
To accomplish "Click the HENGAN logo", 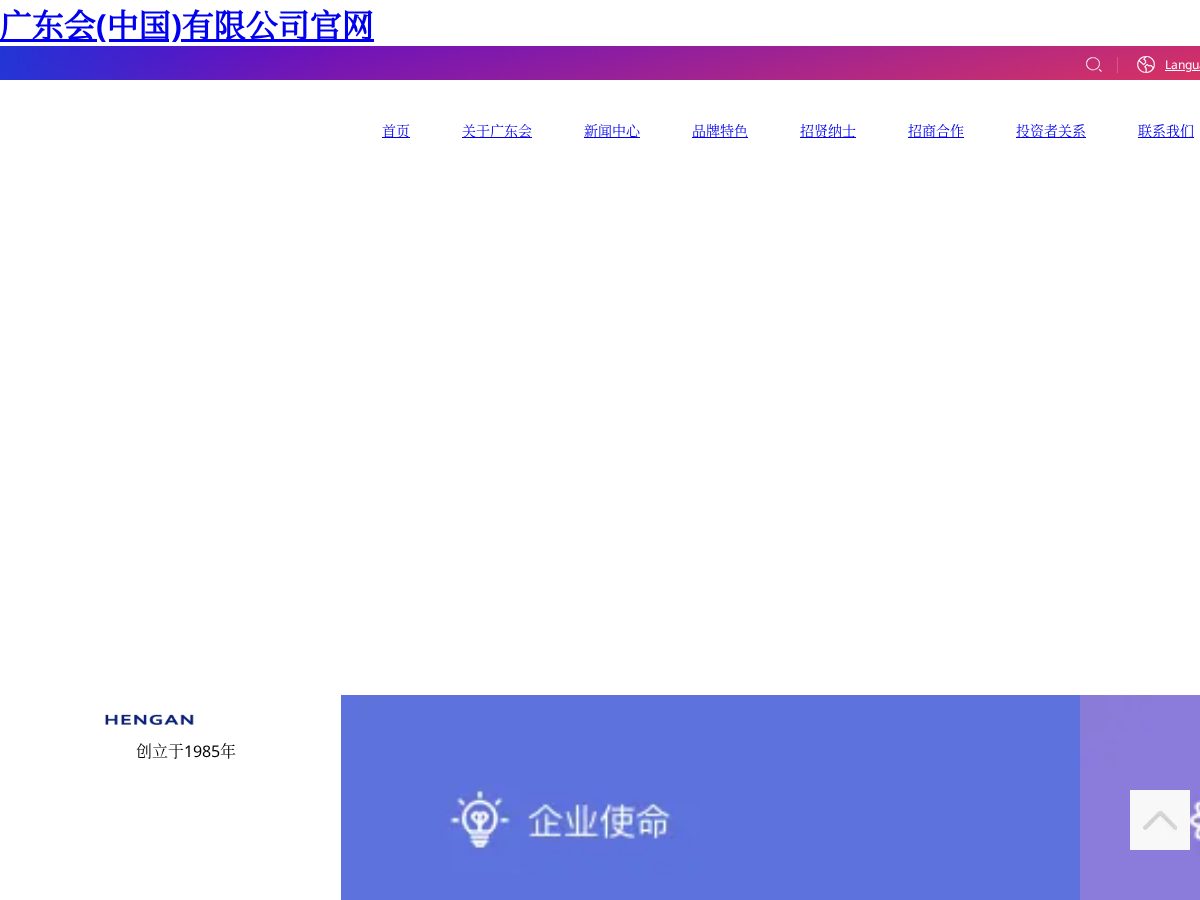I will 149,720.
